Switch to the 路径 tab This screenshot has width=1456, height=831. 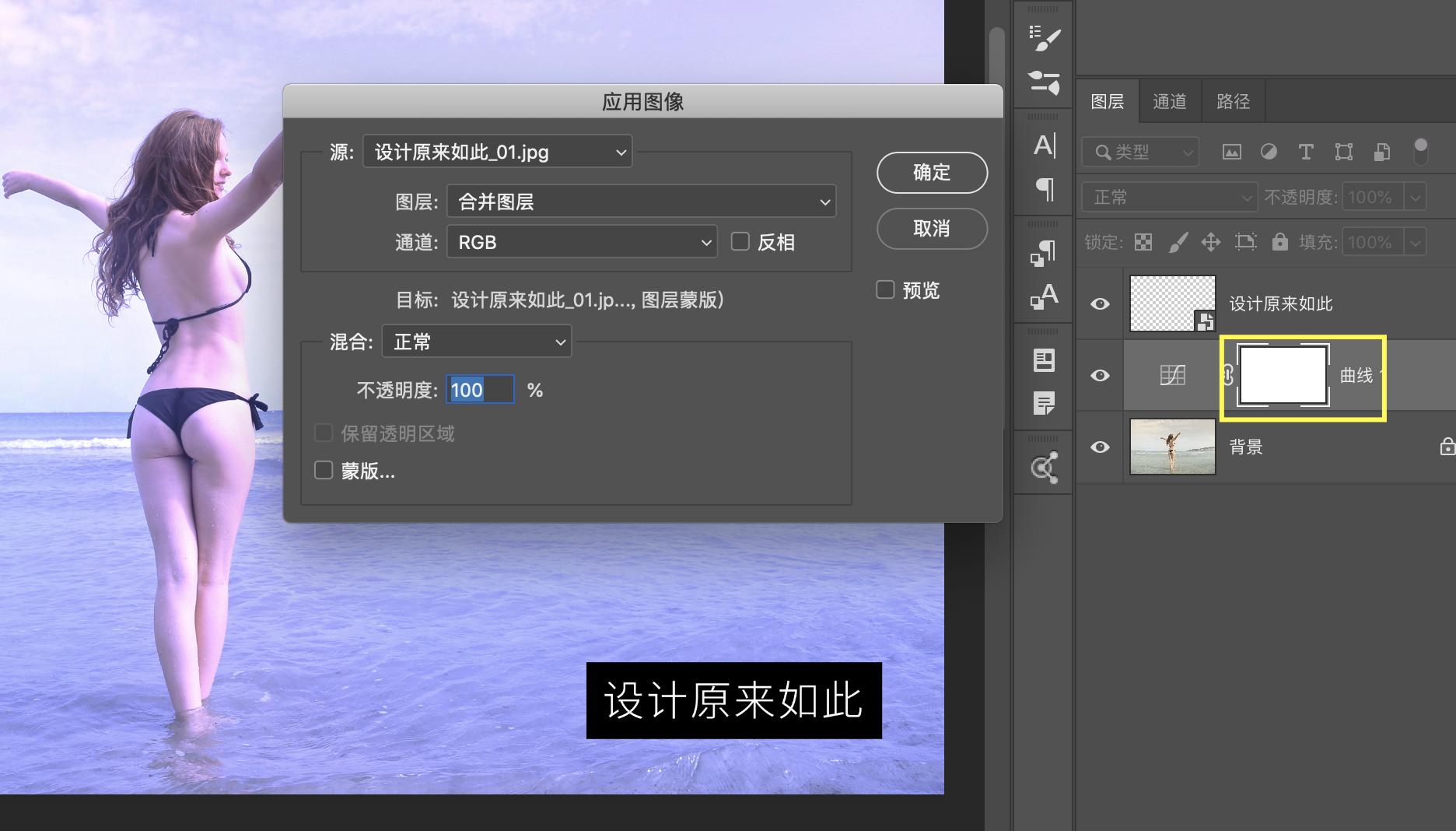click(x=1232, y=100)
